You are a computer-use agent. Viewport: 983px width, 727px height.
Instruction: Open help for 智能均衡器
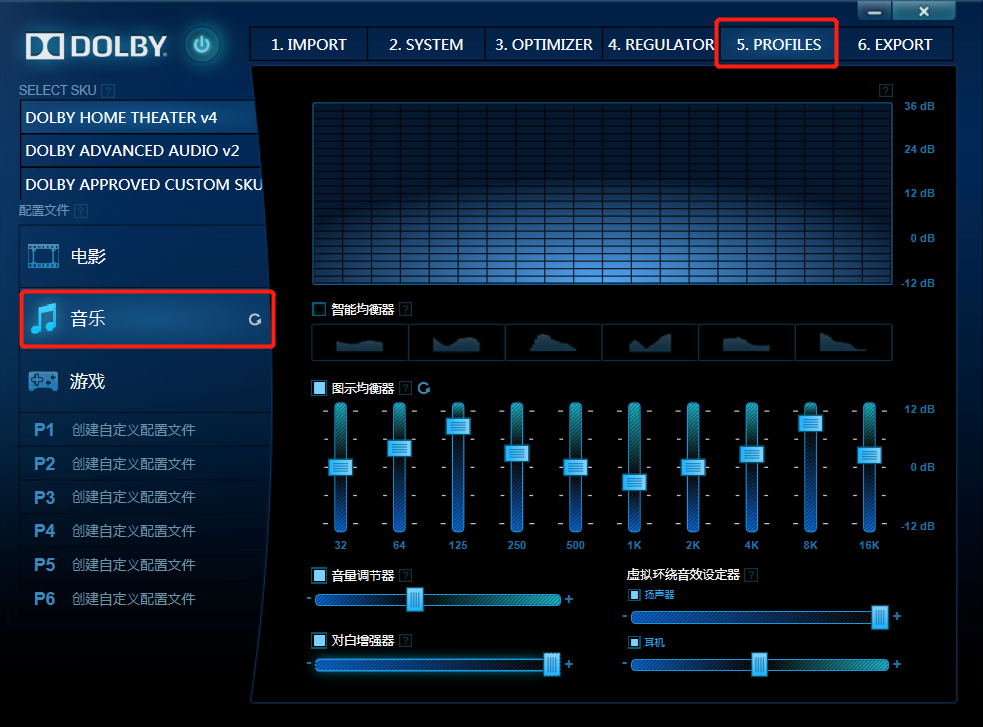(x=406, y=309)
